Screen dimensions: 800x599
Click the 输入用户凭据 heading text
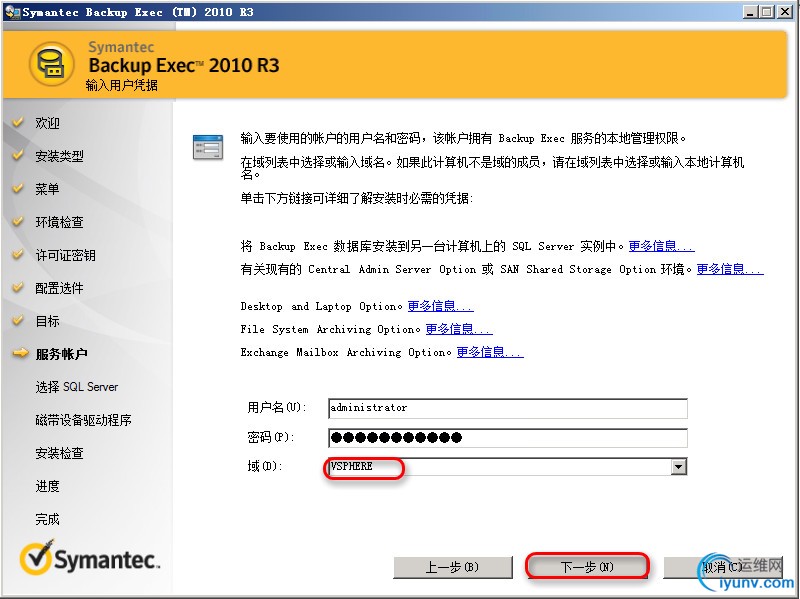[x=121, y=85]
